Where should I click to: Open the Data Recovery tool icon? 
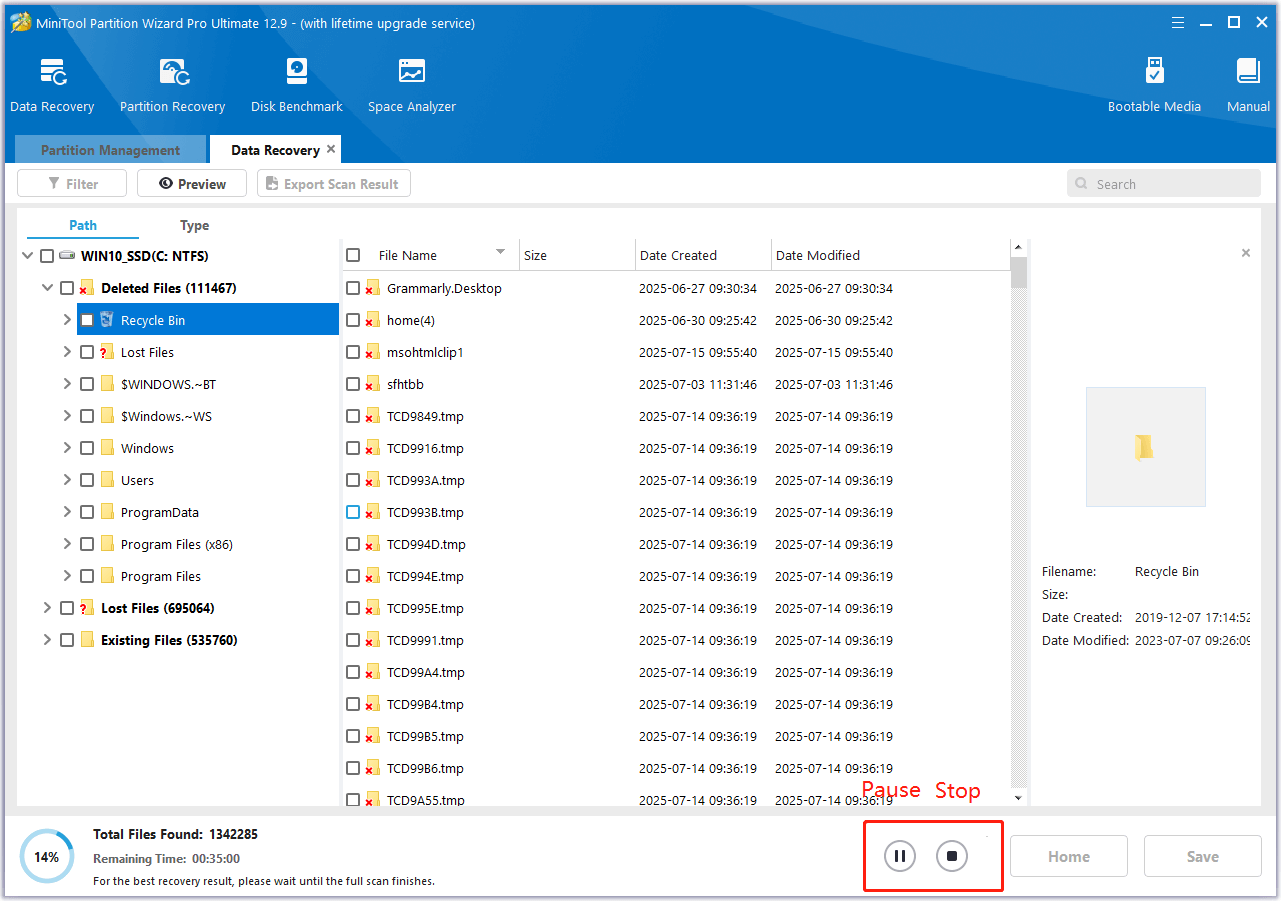[x=53, y=73]
